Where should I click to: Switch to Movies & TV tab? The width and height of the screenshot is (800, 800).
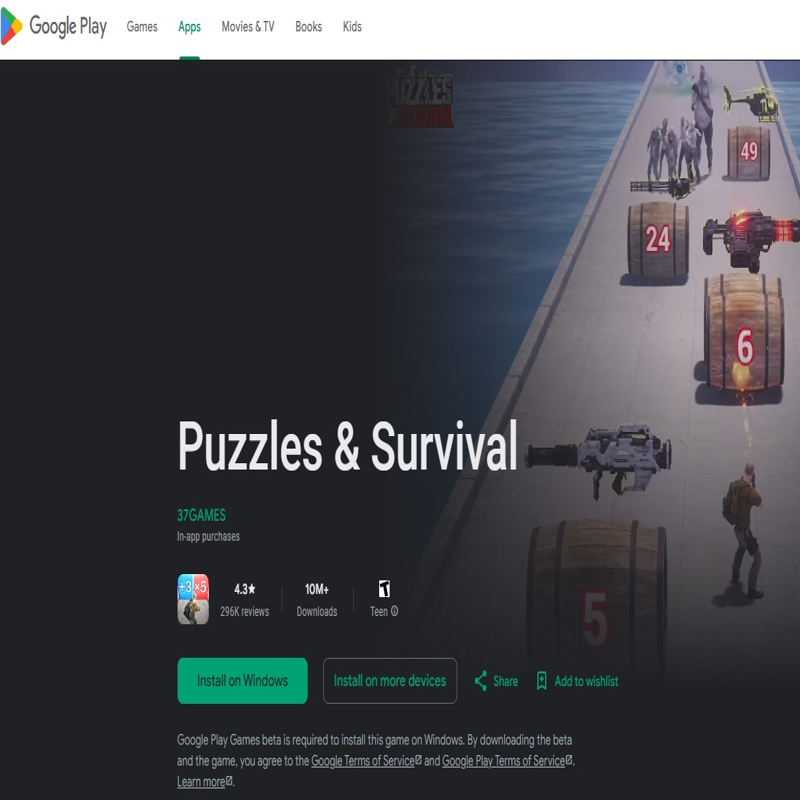pos(247,27)
